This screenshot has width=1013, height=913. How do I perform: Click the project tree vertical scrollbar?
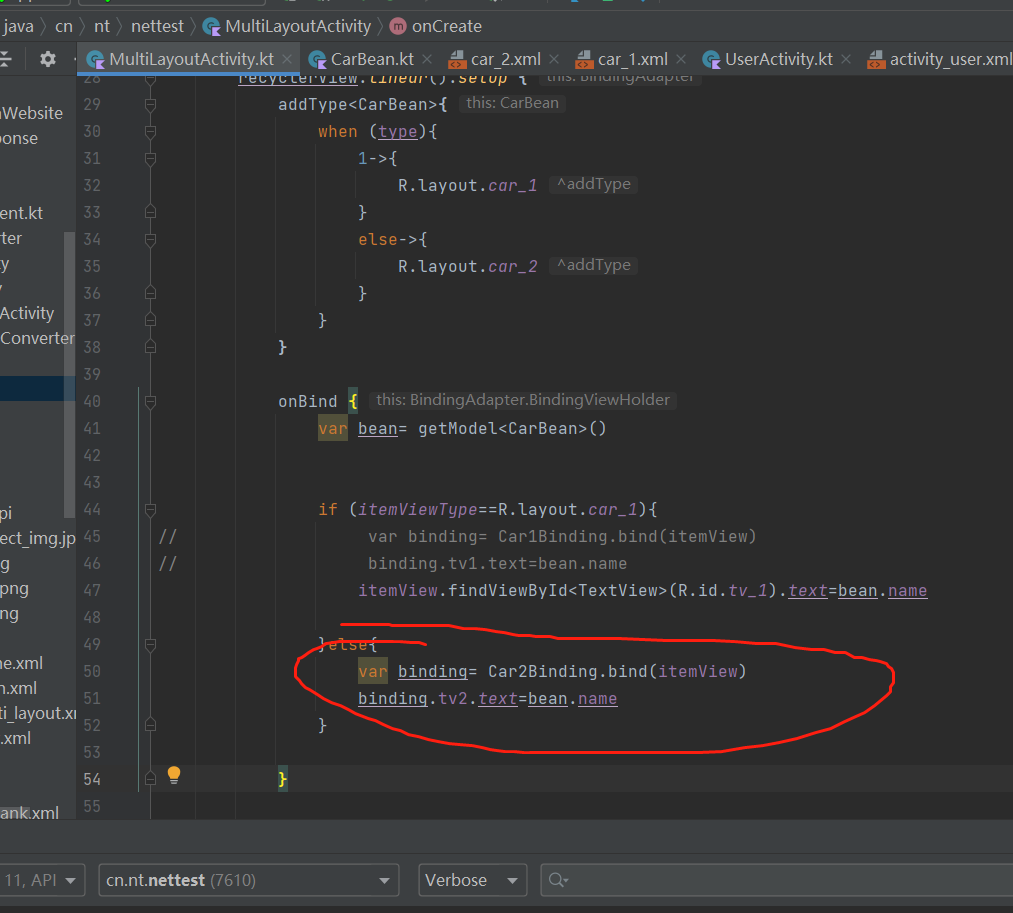click(x=69, y=375)
